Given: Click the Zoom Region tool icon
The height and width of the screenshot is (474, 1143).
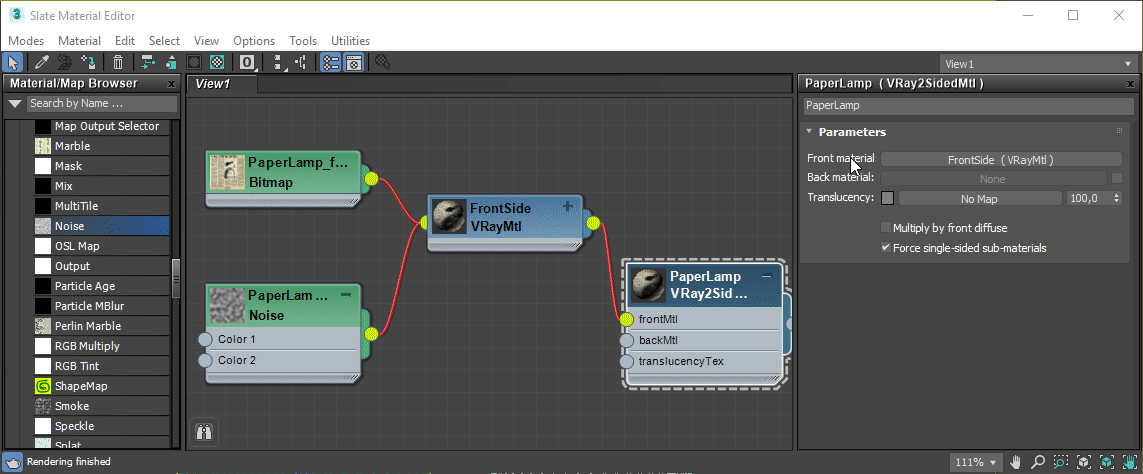Looking at the screenshot, I should (x=1061, y=462).
